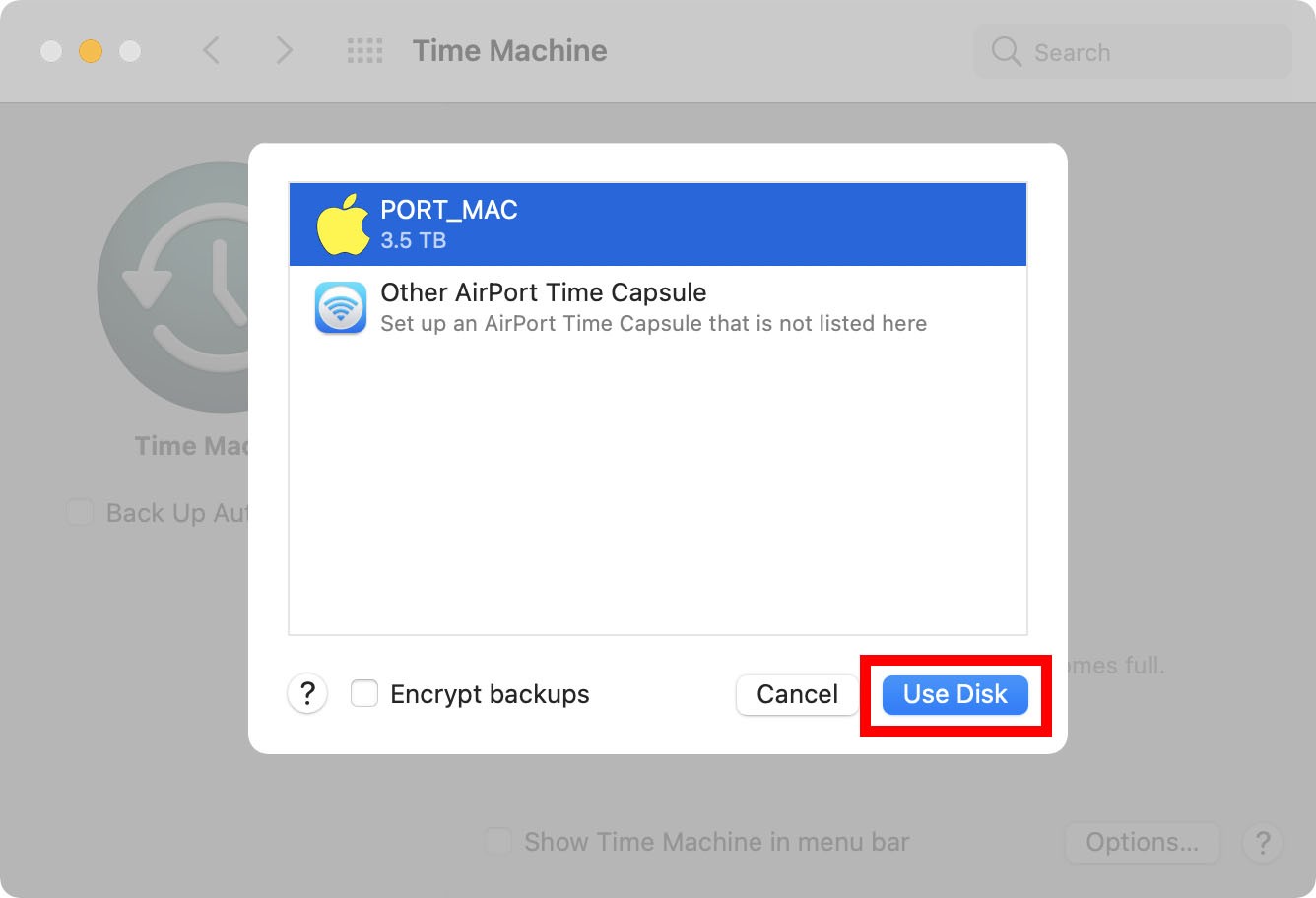
Task: Click the yellow Apple disk icon
Action: [343, 224]
